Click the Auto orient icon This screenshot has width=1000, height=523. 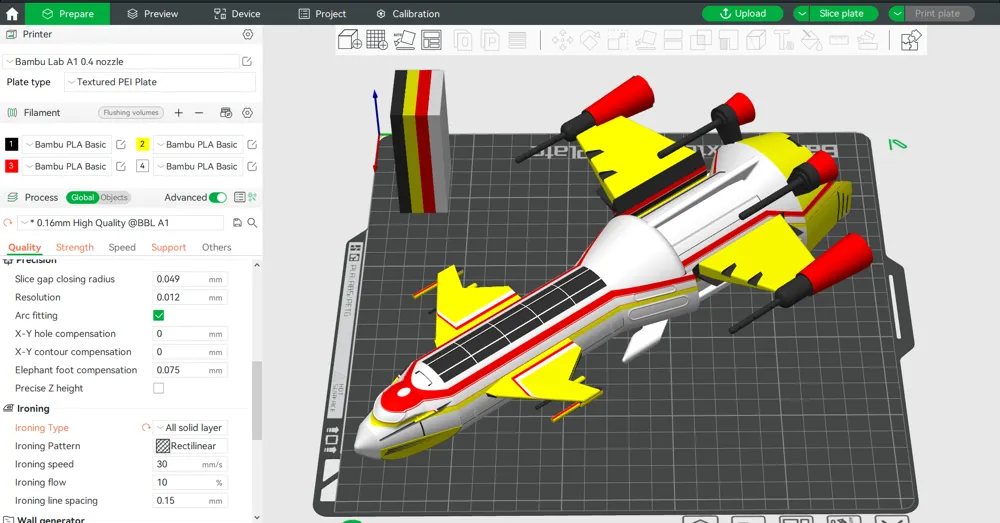pyautogui.click(x=404, y=40)
